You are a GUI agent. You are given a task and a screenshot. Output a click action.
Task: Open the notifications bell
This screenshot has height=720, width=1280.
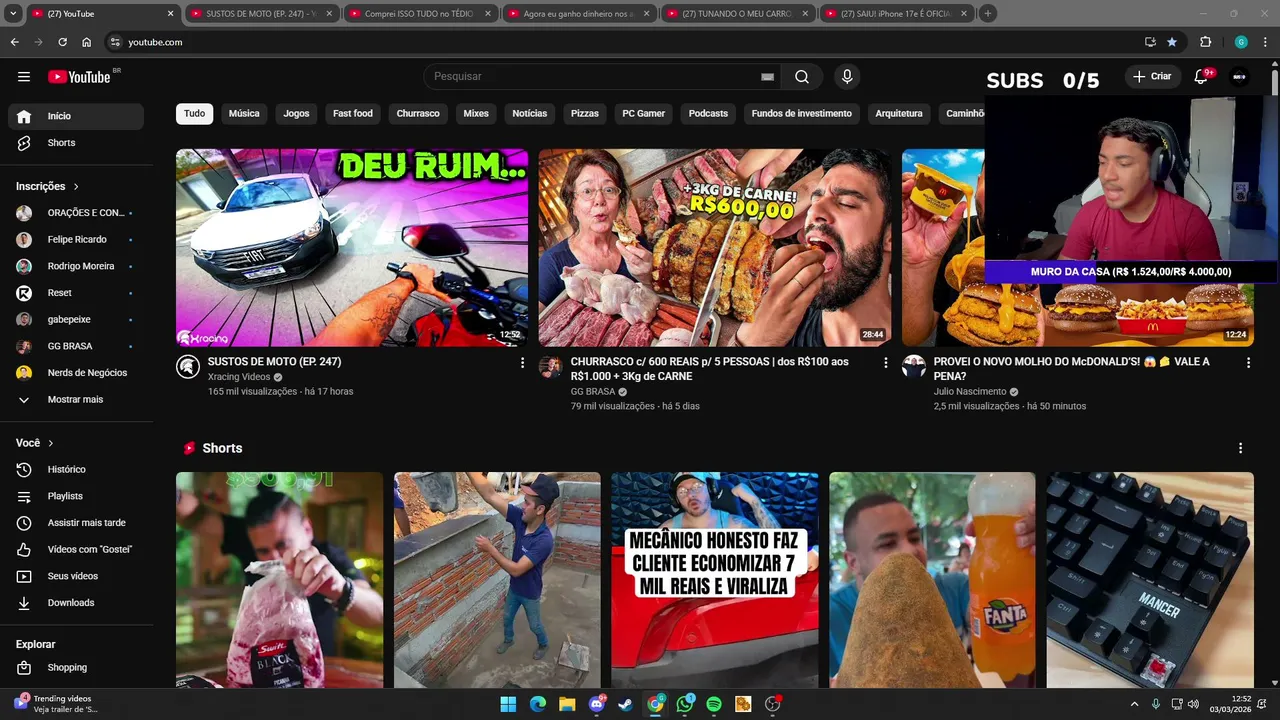1201,77
